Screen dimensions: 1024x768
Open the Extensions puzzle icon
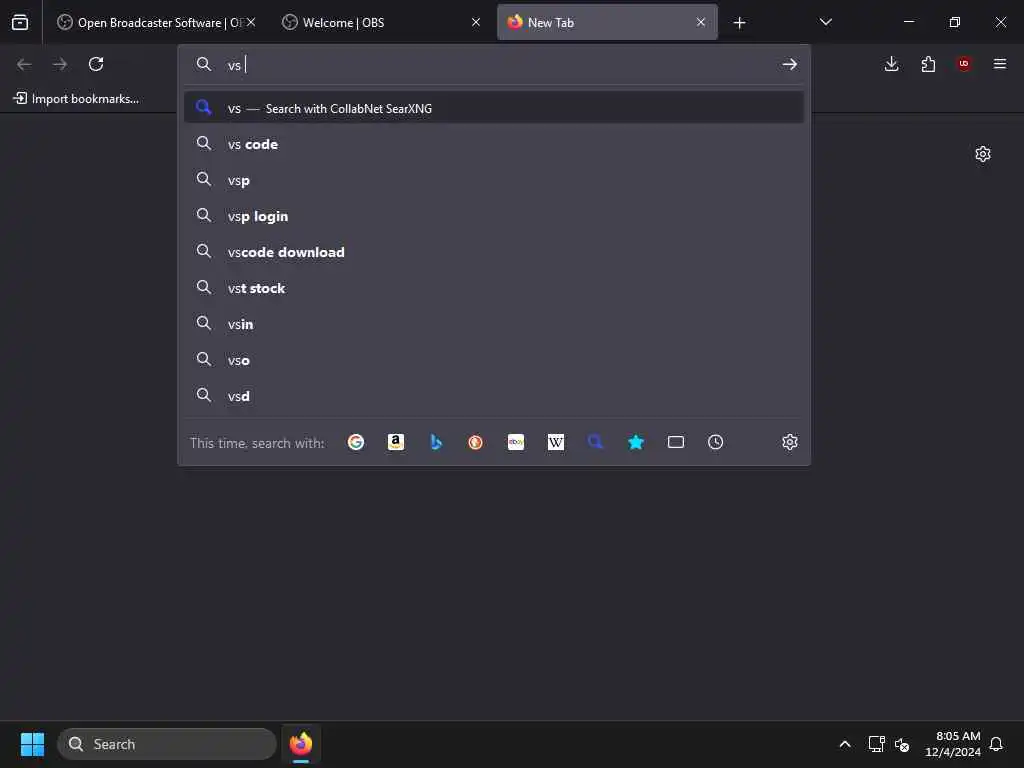(x=928, y=64)
